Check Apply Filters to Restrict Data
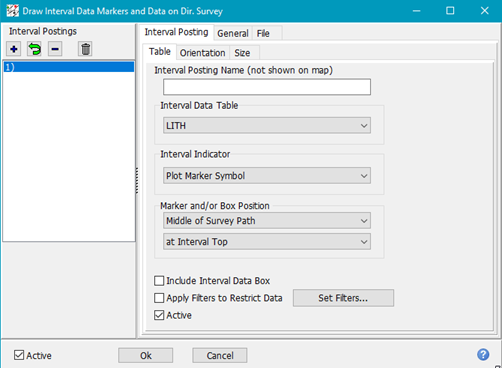This screenshot has height=368, width=502. tap(159, 298)
